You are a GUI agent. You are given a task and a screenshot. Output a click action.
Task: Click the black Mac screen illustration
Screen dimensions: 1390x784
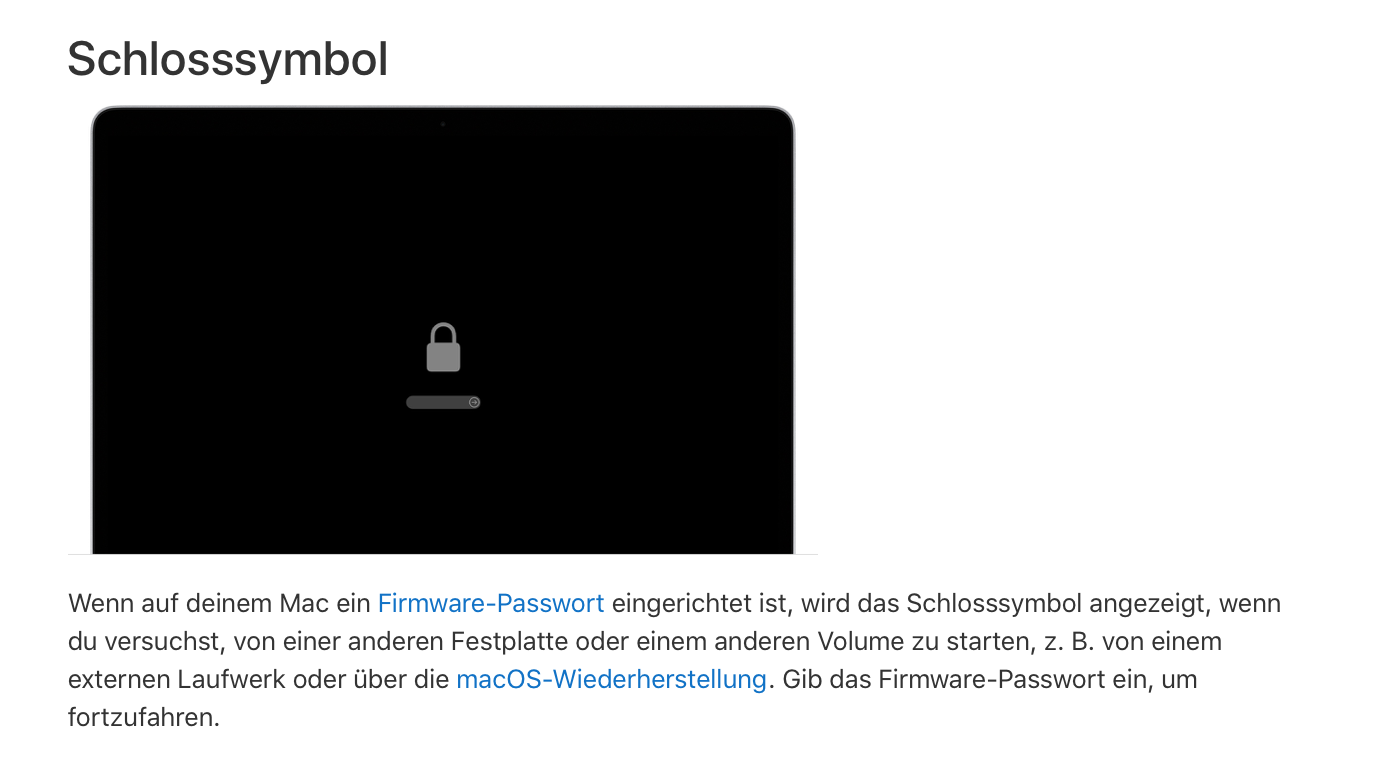(x=443, y=330)
